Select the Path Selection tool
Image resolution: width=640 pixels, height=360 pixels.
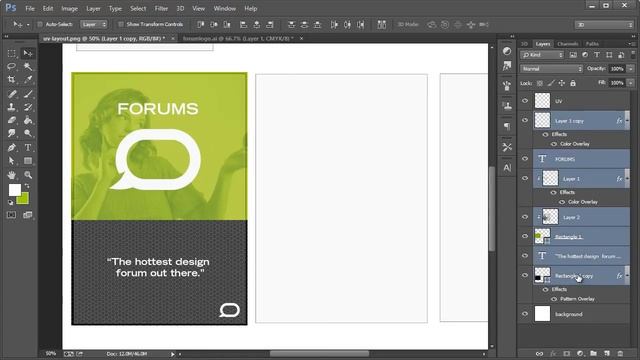point(11,161)
